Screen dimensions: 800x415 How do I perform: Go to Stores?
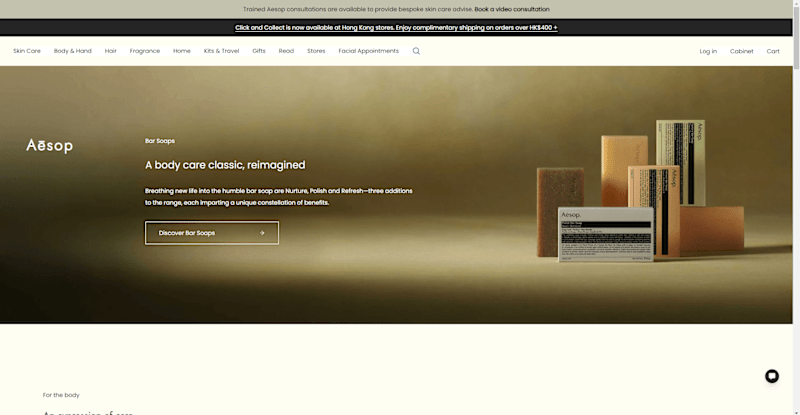pyautogui.click(x=316, y=51)
